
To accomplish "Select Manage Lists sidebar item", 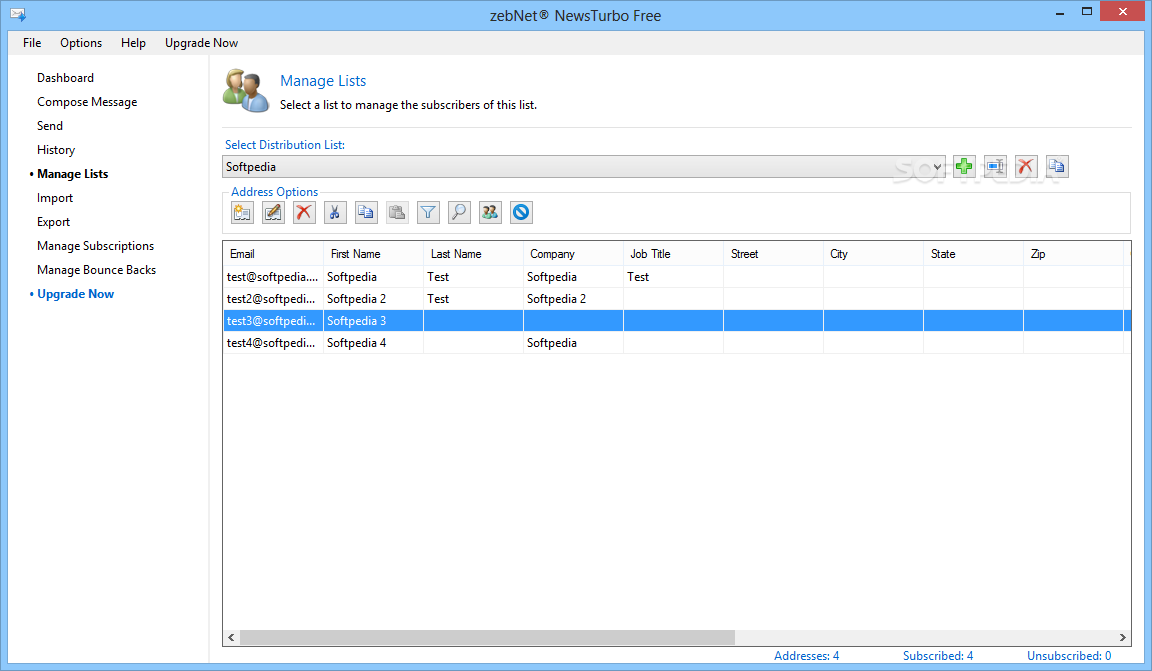I will 73,174.
